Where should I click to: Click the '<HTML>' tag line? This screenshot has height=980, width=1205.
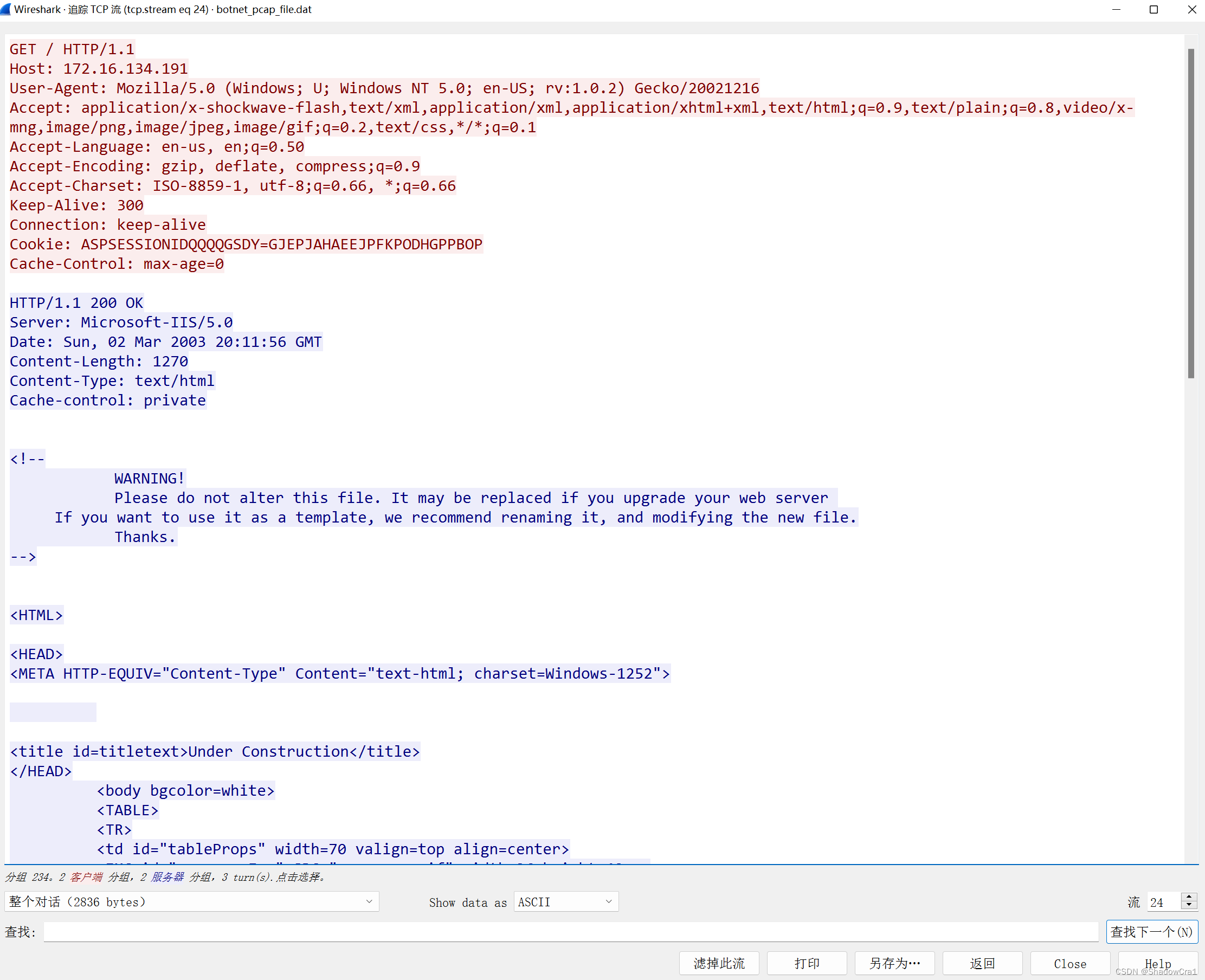pyautogui.click(x=37, y=615)
